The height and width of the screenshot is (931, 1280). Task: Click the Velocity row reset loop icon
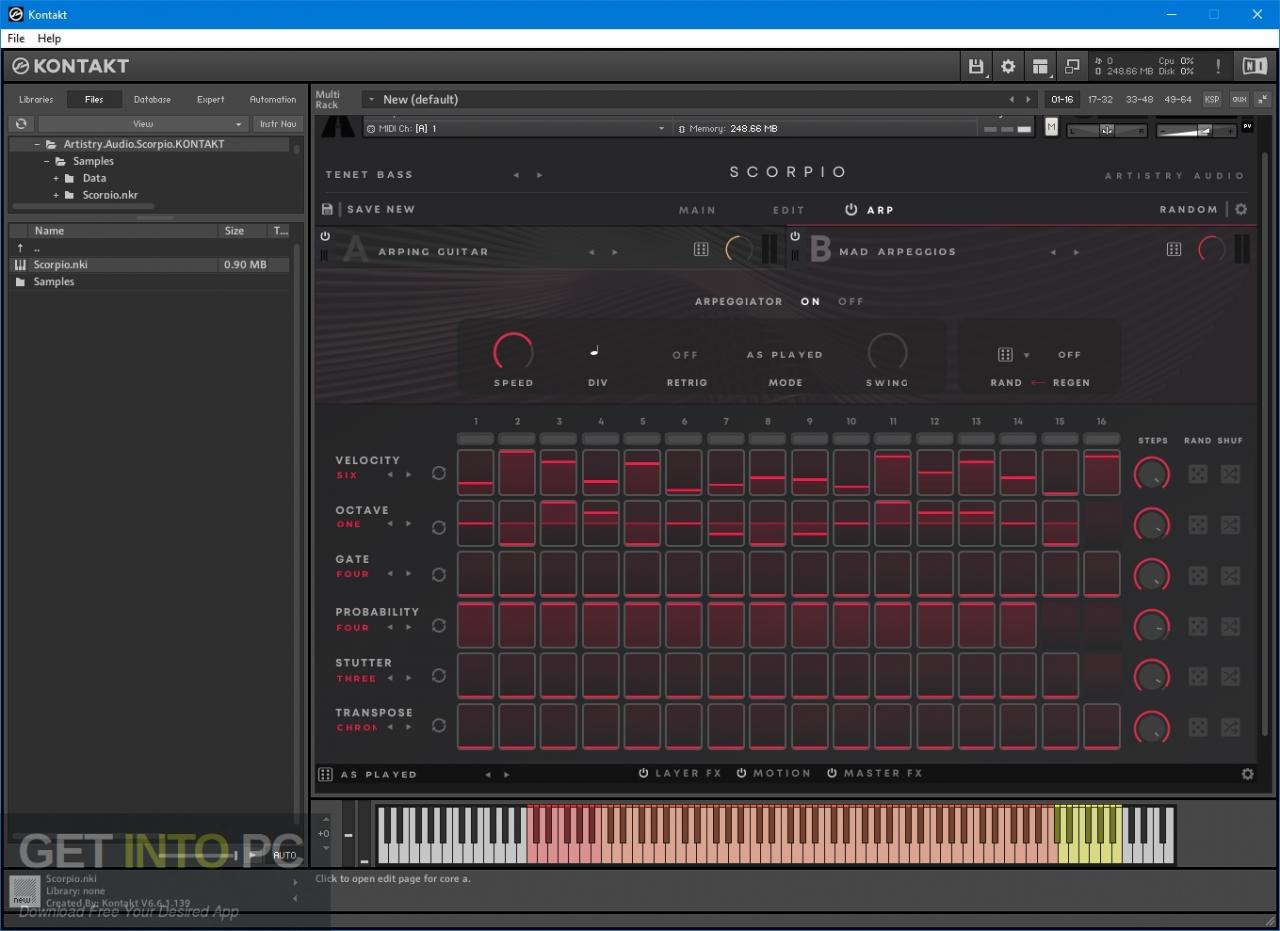pos(438,473)
